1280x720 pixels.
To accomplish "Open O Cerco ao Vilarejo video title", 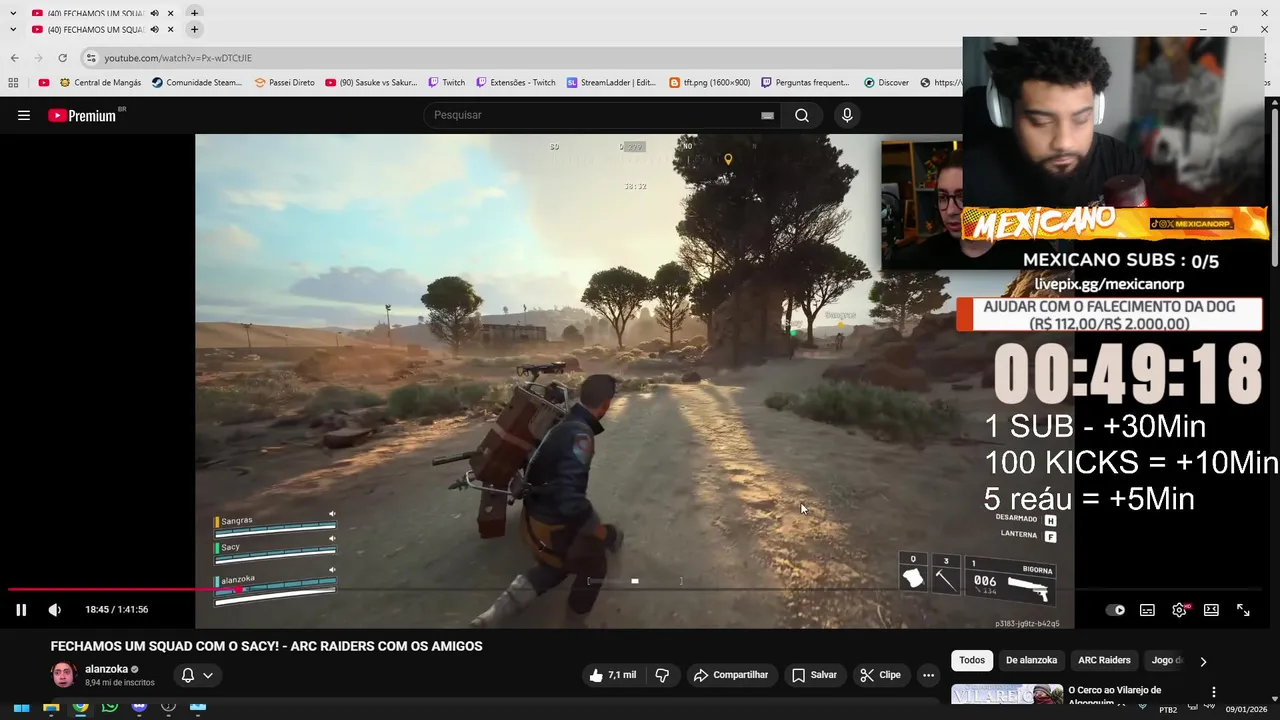I will tap(1114, 696).
